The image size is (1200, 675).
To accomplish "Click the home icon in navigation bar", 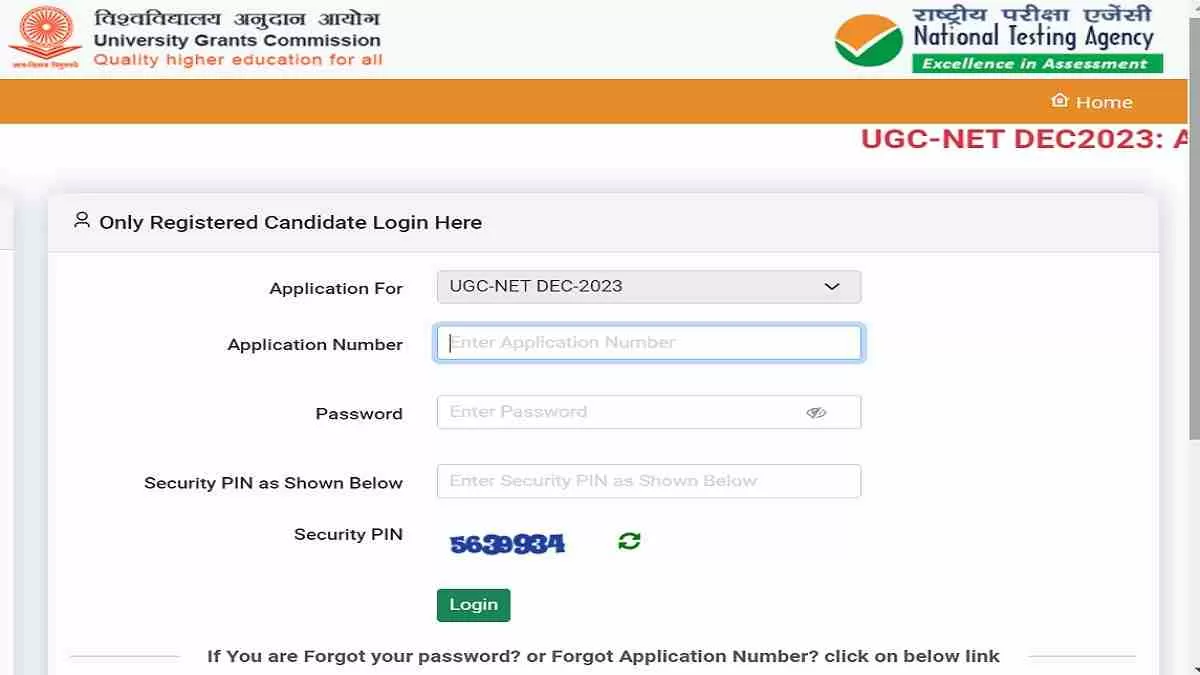I will pyautogui.click(x=1059, y=101).
